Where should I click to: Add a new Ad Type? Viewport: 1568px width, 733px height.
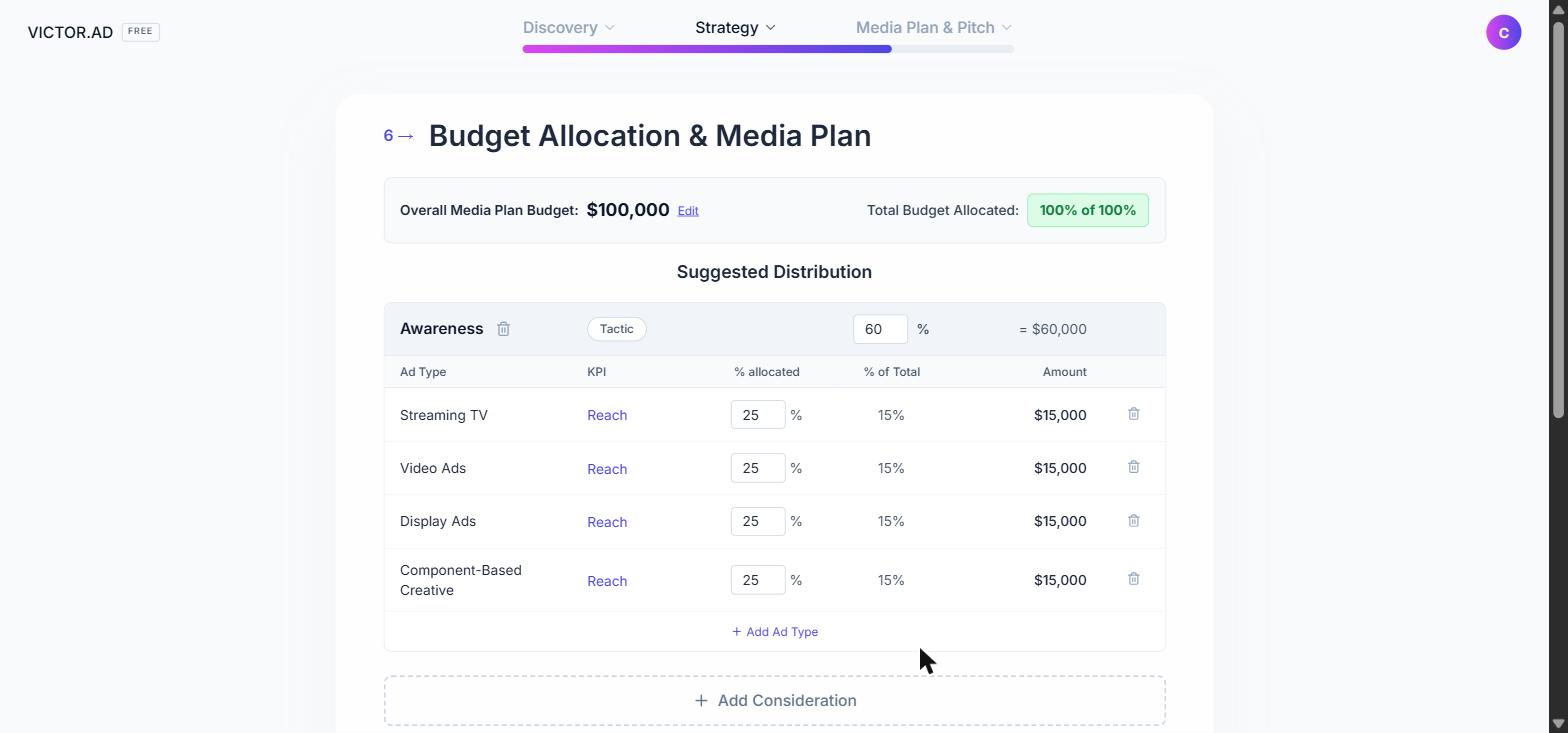pyautogui.click(x=775, y=632)
